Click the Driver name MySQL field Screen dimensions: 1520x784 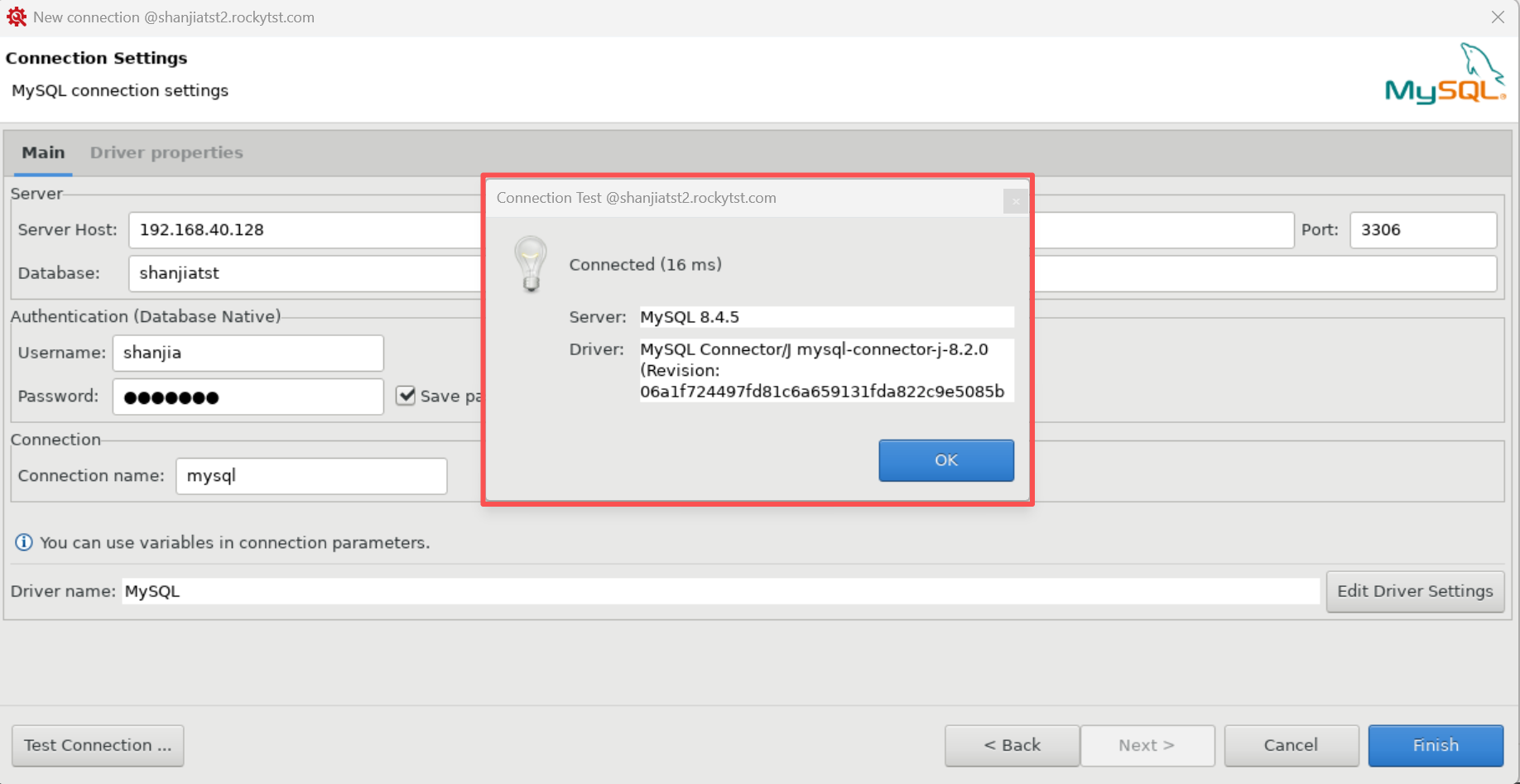coord(720,591)
